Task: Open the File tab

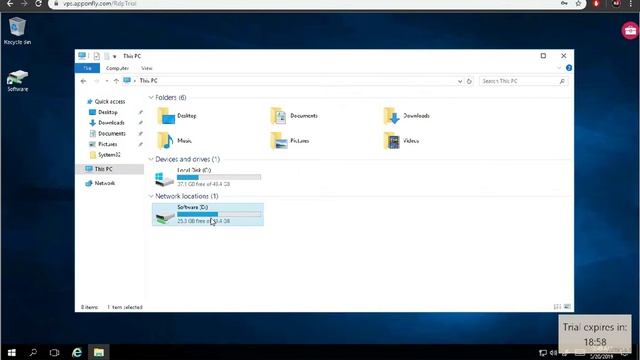Action: (x=87, y=68)
